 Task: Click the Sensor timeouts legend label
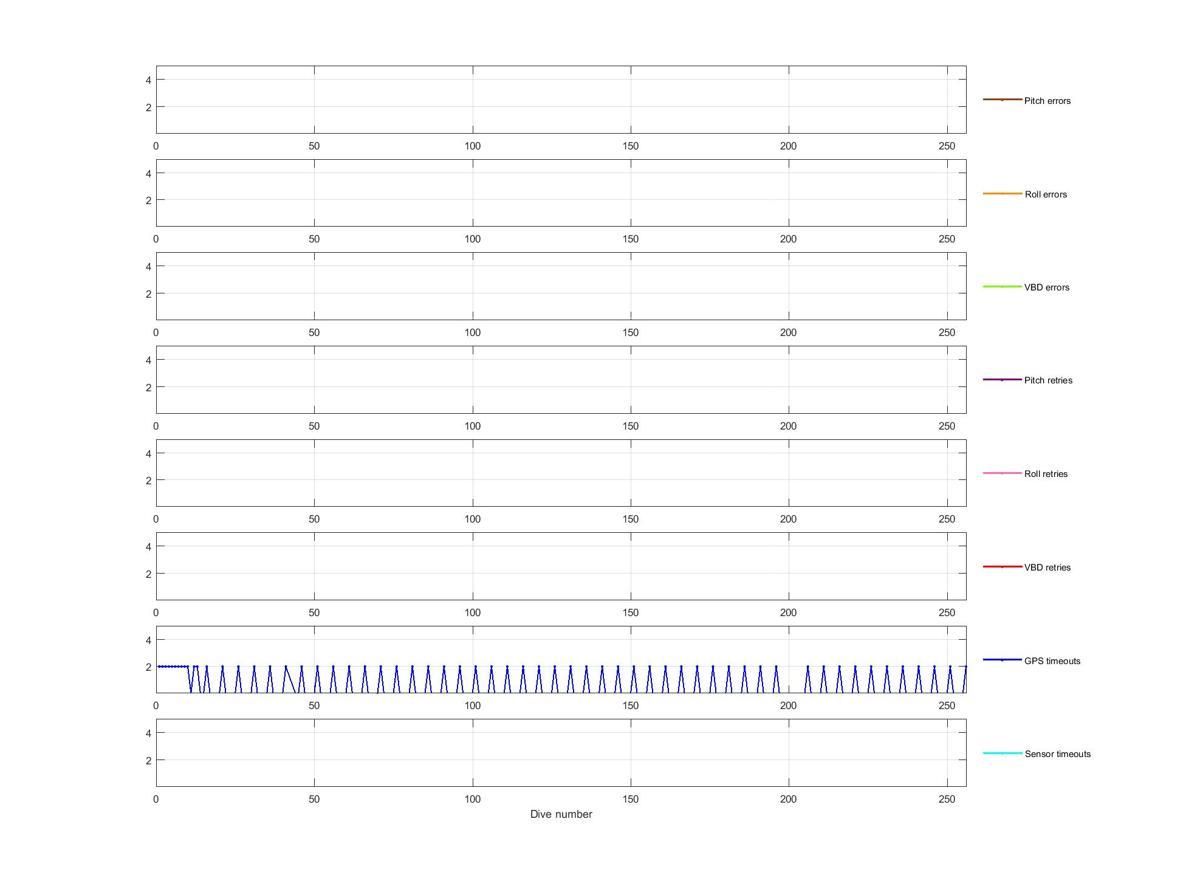tap(1057, 754)
